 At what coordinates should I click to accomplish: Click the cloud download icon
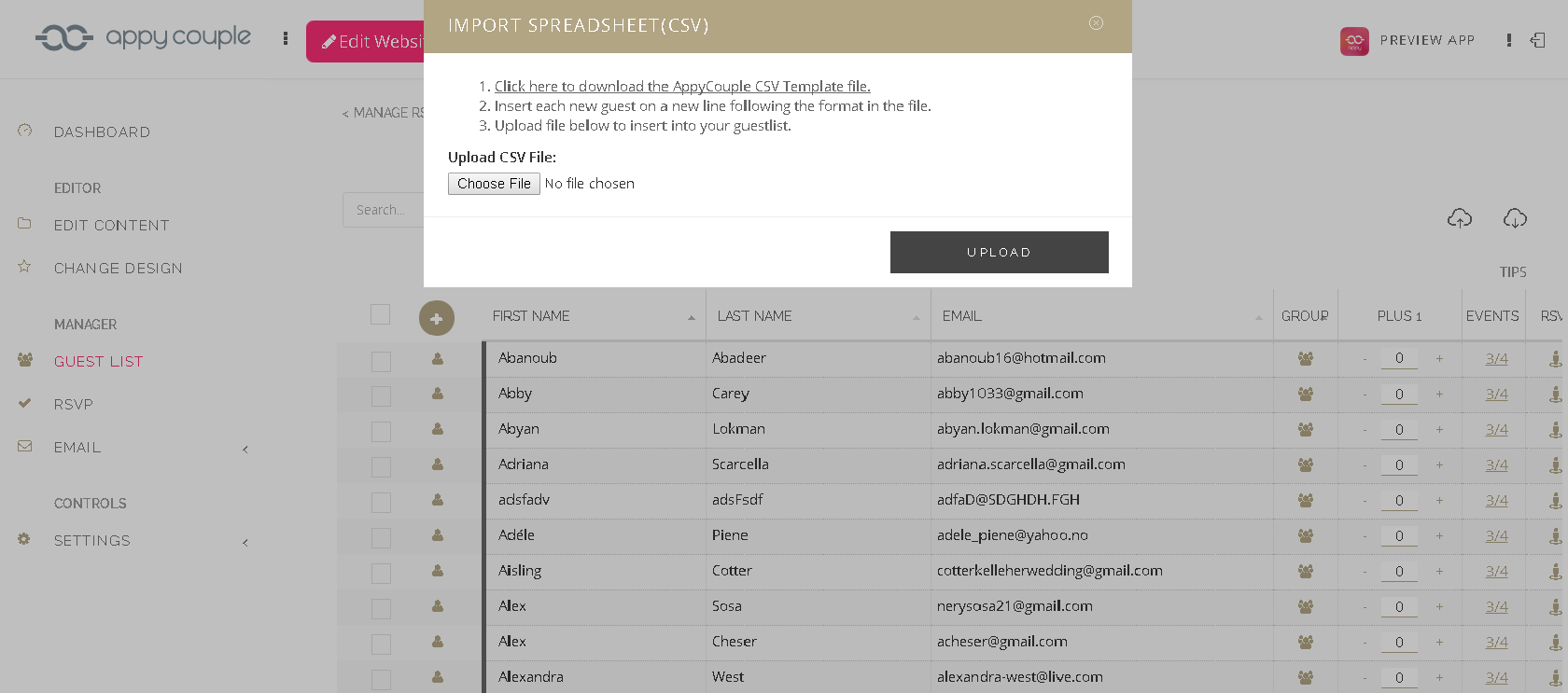[x=1514, y=218]
